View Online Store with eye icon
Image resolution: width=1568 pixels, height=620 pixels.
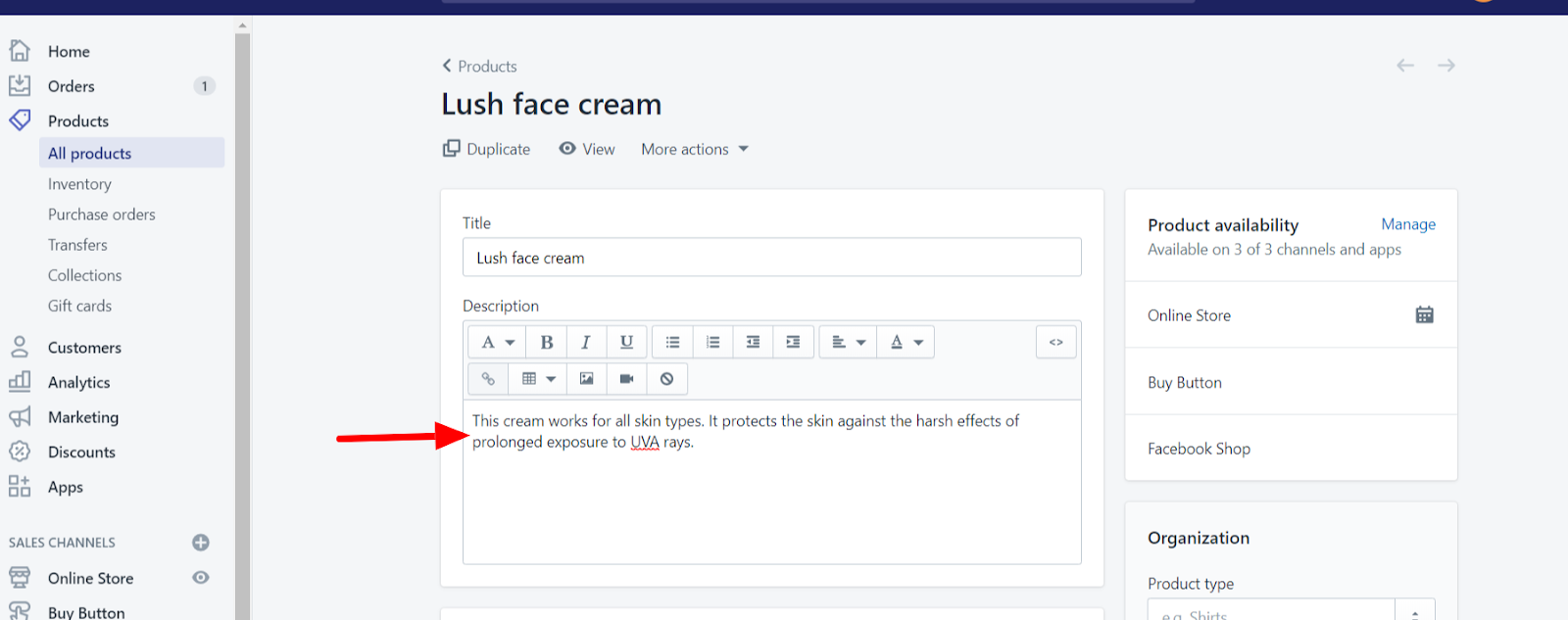(201, 578)
